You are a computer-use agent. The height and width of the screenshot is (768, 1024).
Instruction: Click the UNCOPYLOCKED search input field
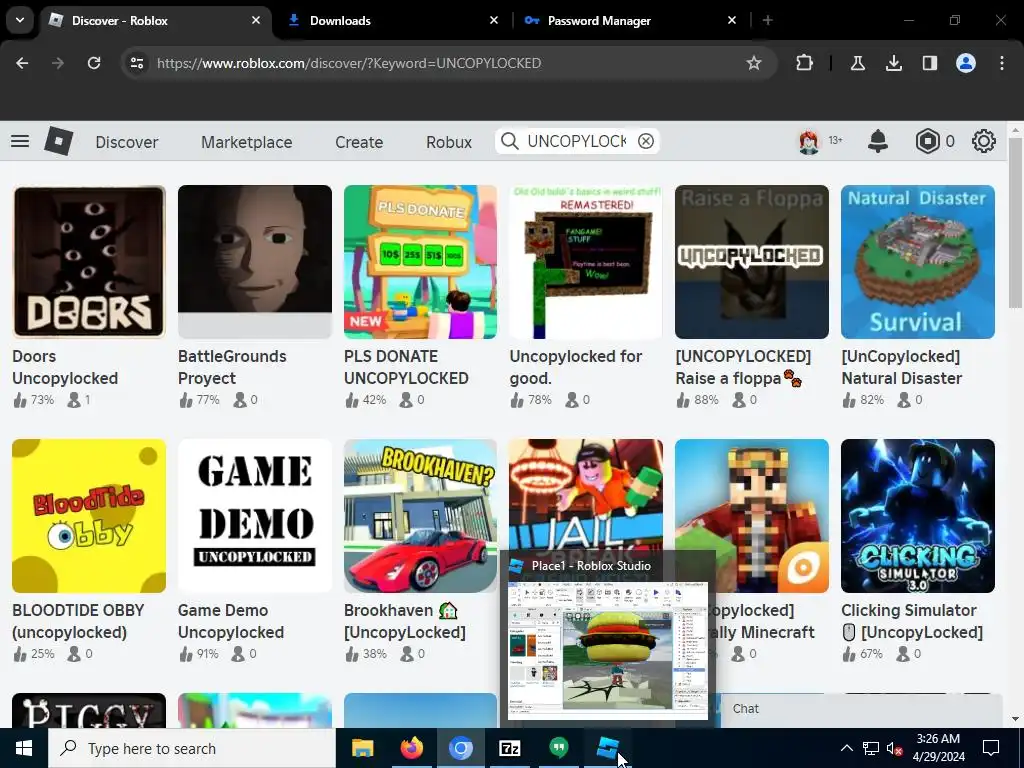pyautogui.click(x=577, y=141)
